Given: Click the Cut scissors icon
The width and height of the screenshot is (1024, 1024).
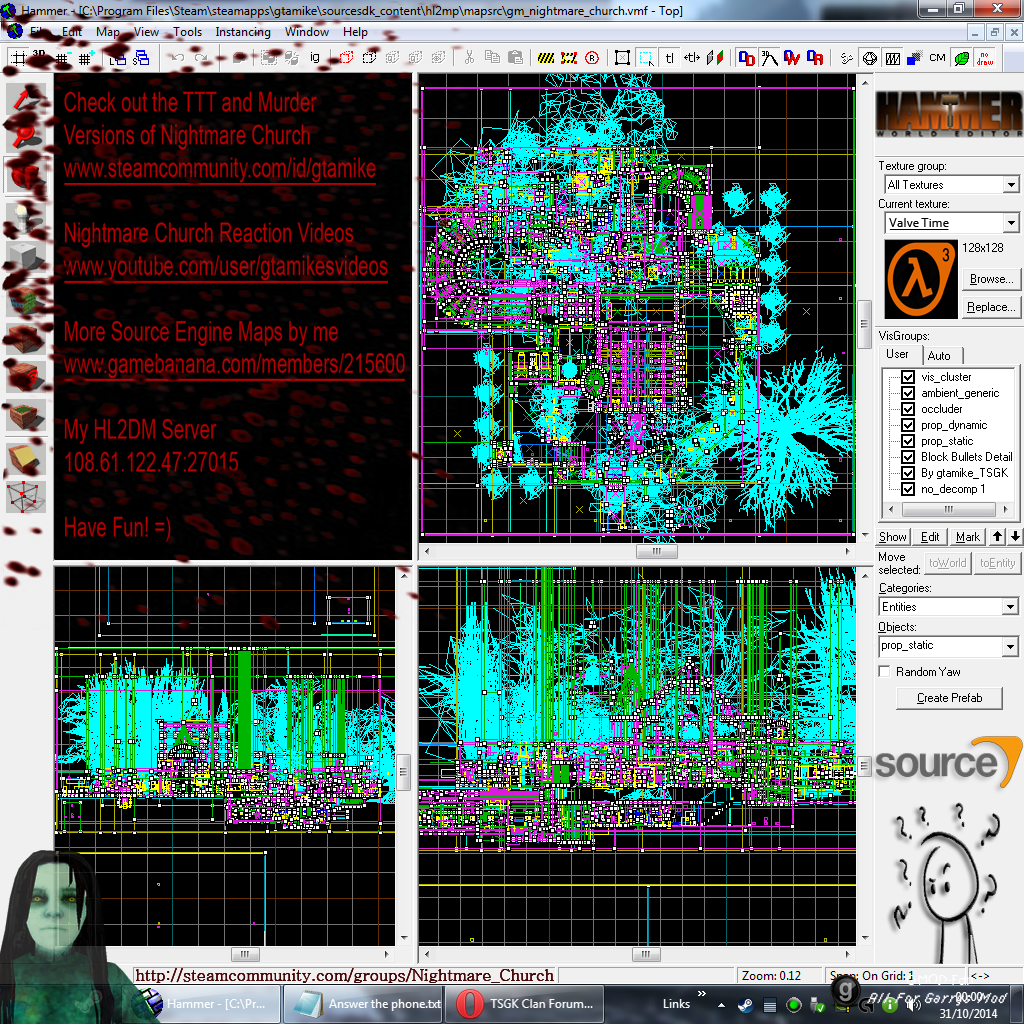Looking at the screenshot, I should [469, 58].
